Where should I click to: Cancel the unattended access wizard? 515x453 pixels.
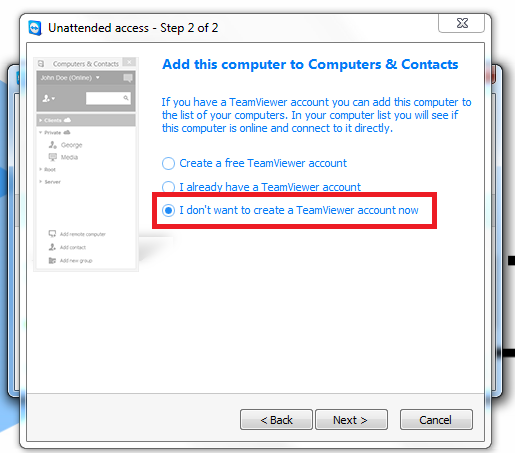click(436, 420)
